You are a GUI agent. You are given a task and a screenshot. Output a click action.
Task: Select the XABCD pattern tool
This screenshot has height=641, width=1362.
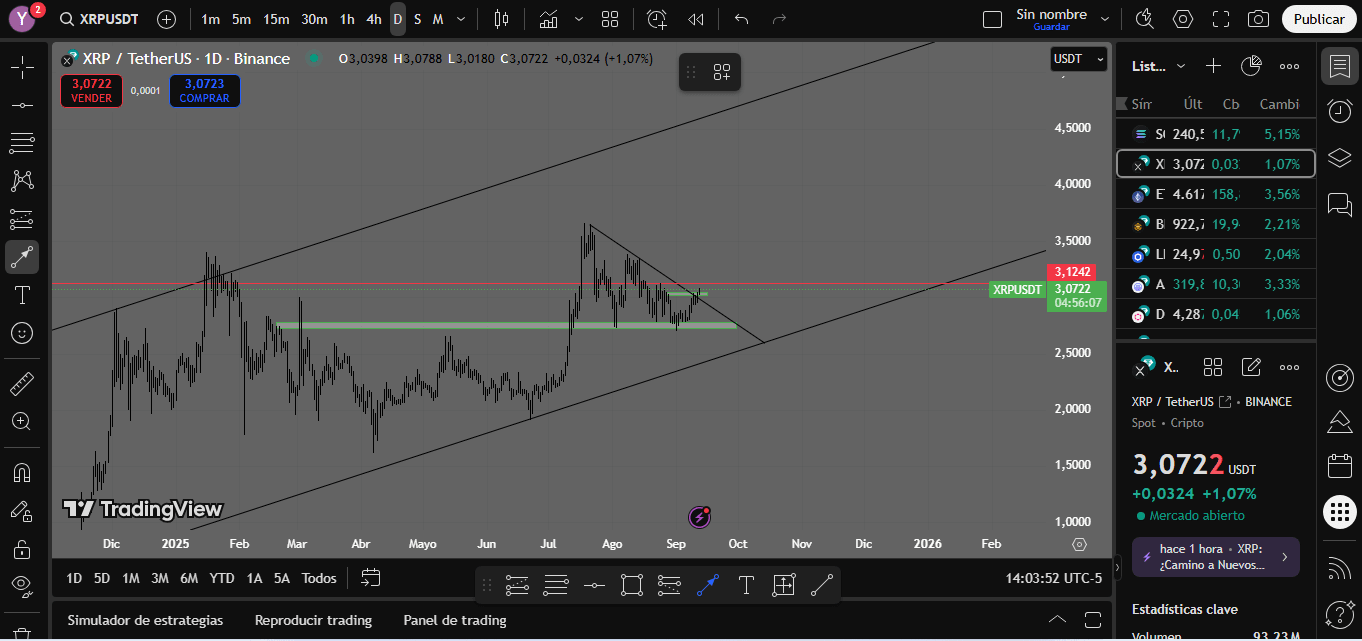pyautogui.click(x=22, y=181)
